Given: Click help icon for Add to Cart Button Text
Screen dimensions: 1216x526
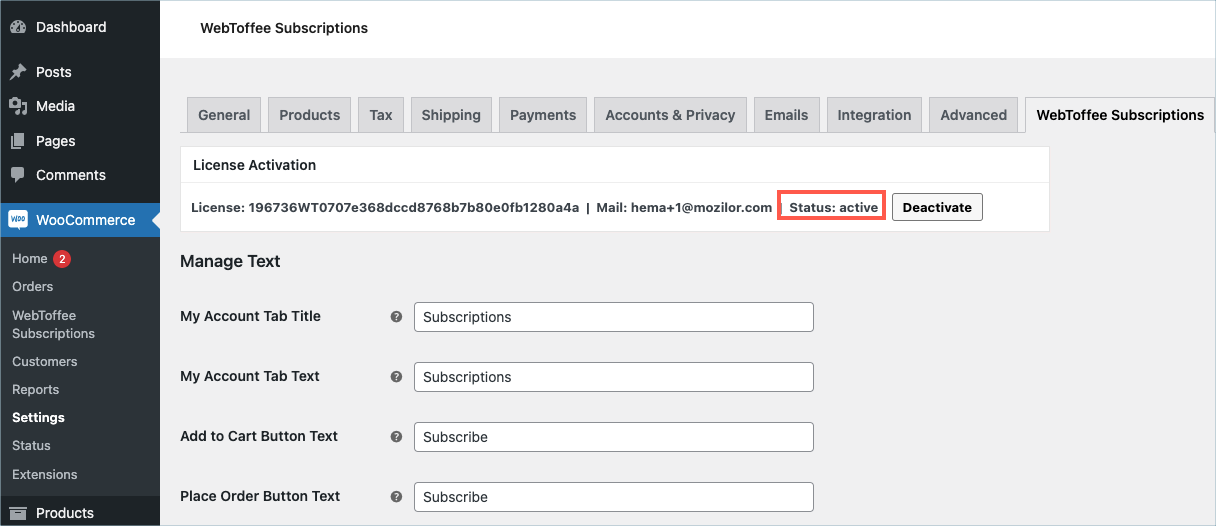Looking at the screenshot, I should (396, 437).
